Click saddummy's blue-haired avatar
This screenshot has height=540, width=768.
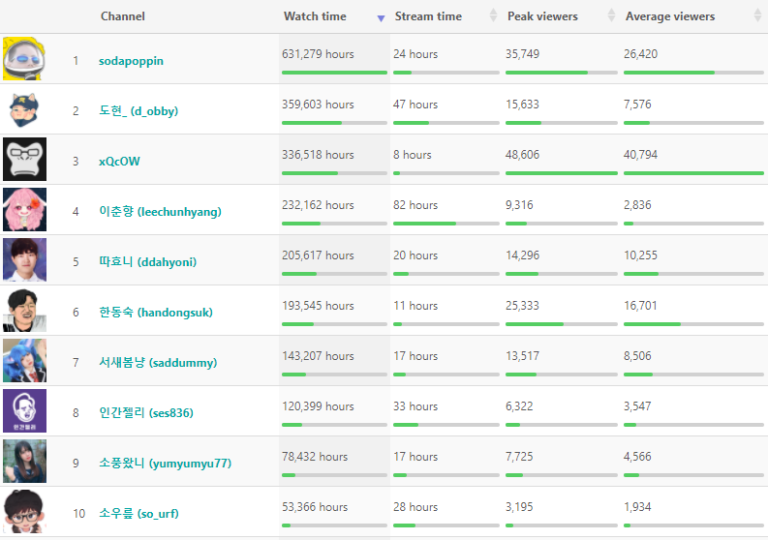coord(23,361)
